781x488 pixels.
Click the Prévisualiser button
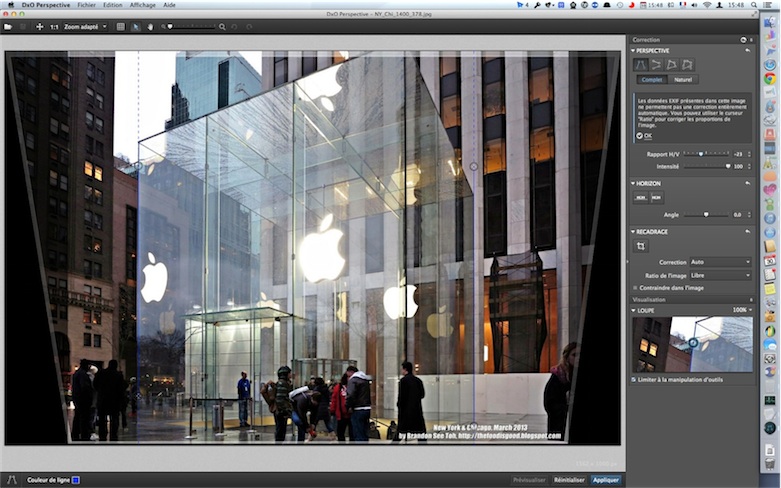coord(529,480)
